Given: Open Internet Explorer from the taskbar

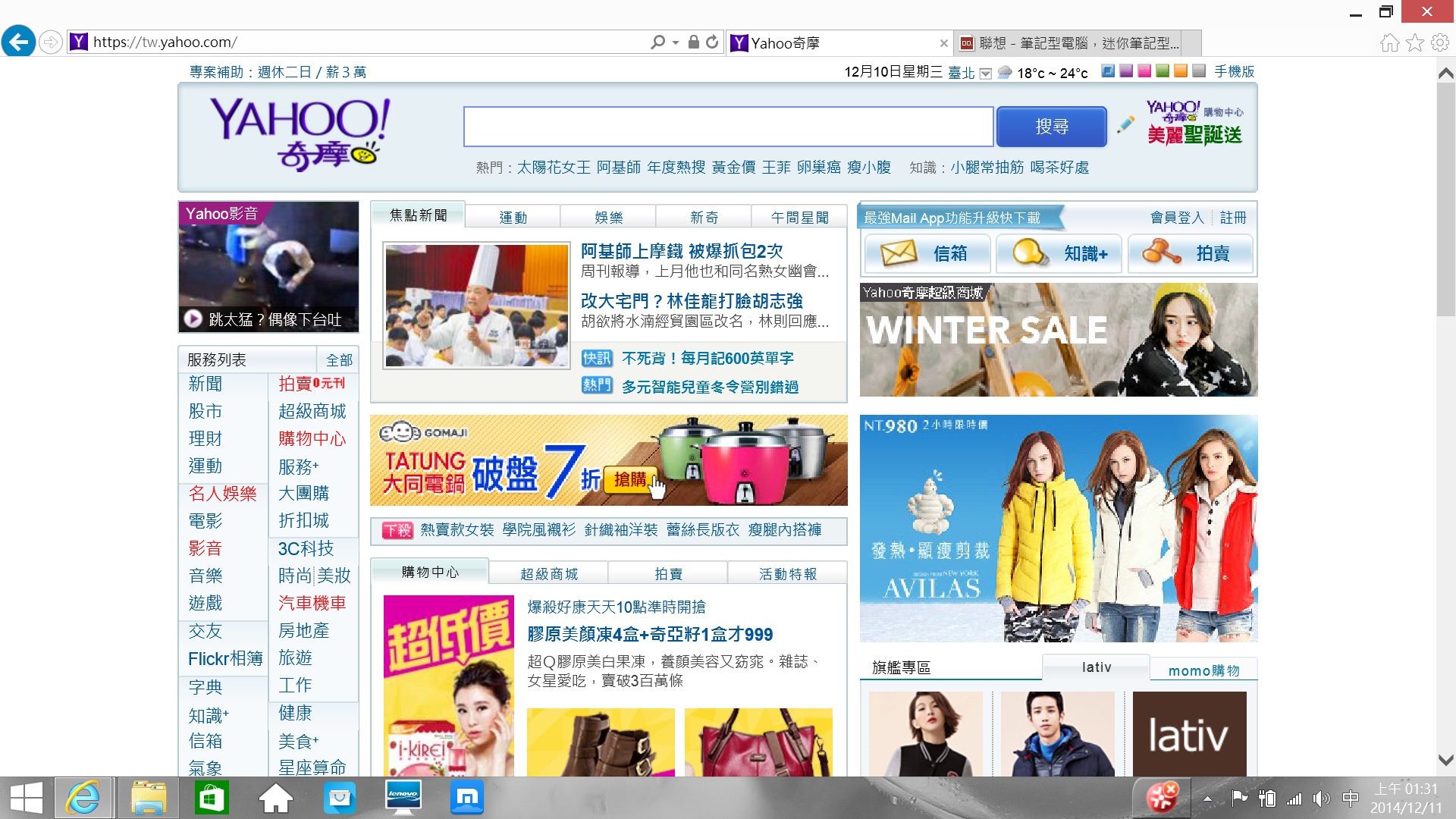Looking at the screenshot, I should pyautogui.click(x=83, y=798).
